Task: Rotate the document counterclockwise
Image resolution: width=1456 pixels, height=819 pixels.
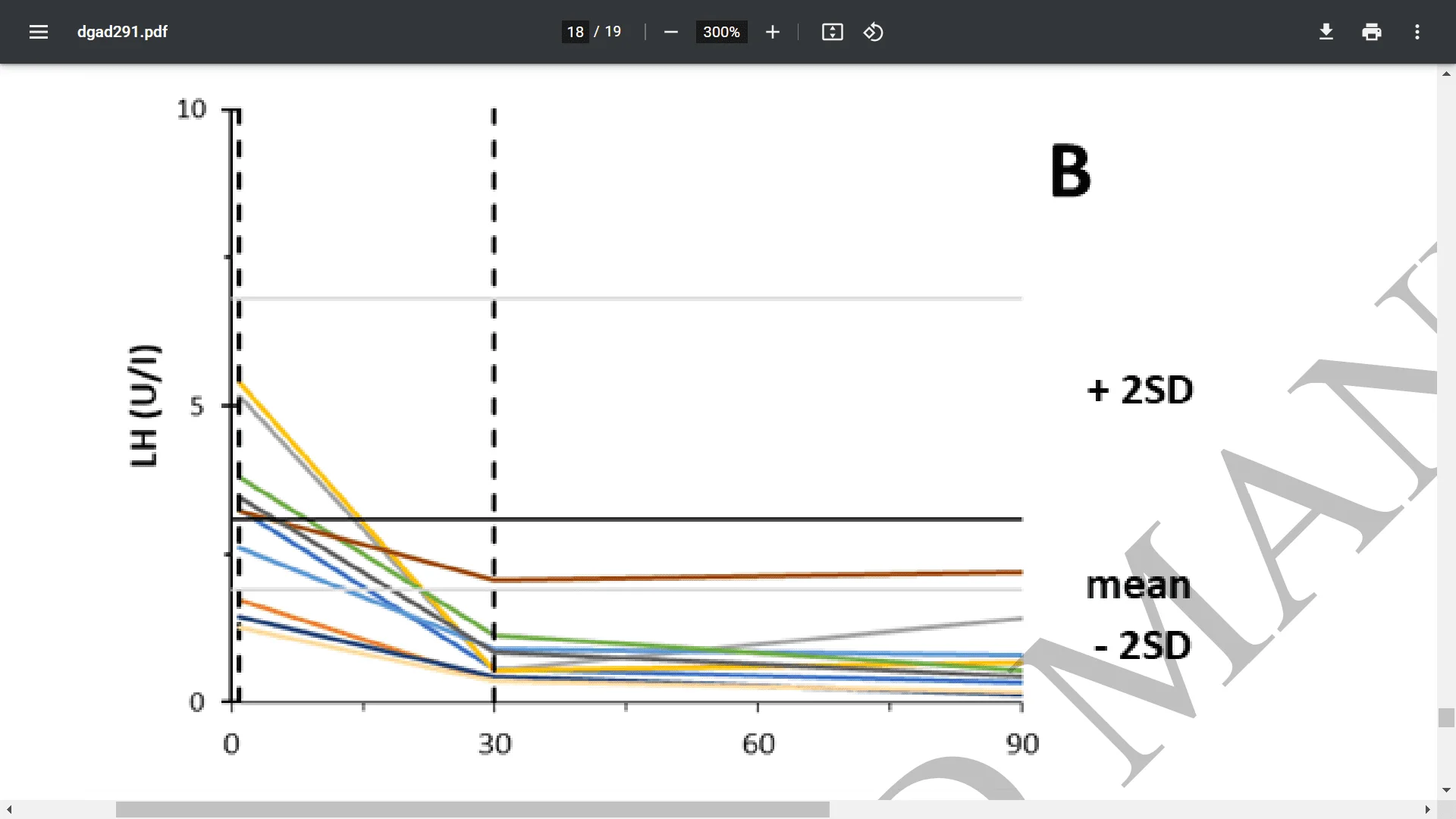Action: pos(874,32)
